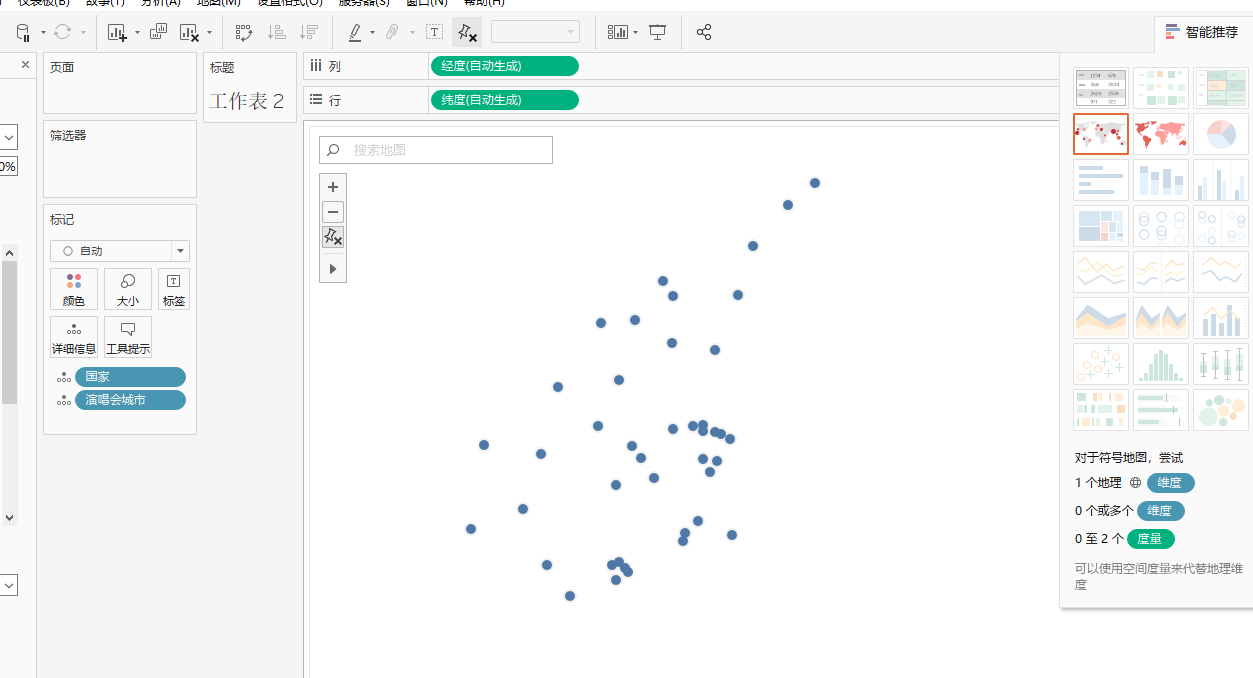Viewport: 1253px width, 678px height.
Task: Zoom in on the map
Action: pos(333,187)
